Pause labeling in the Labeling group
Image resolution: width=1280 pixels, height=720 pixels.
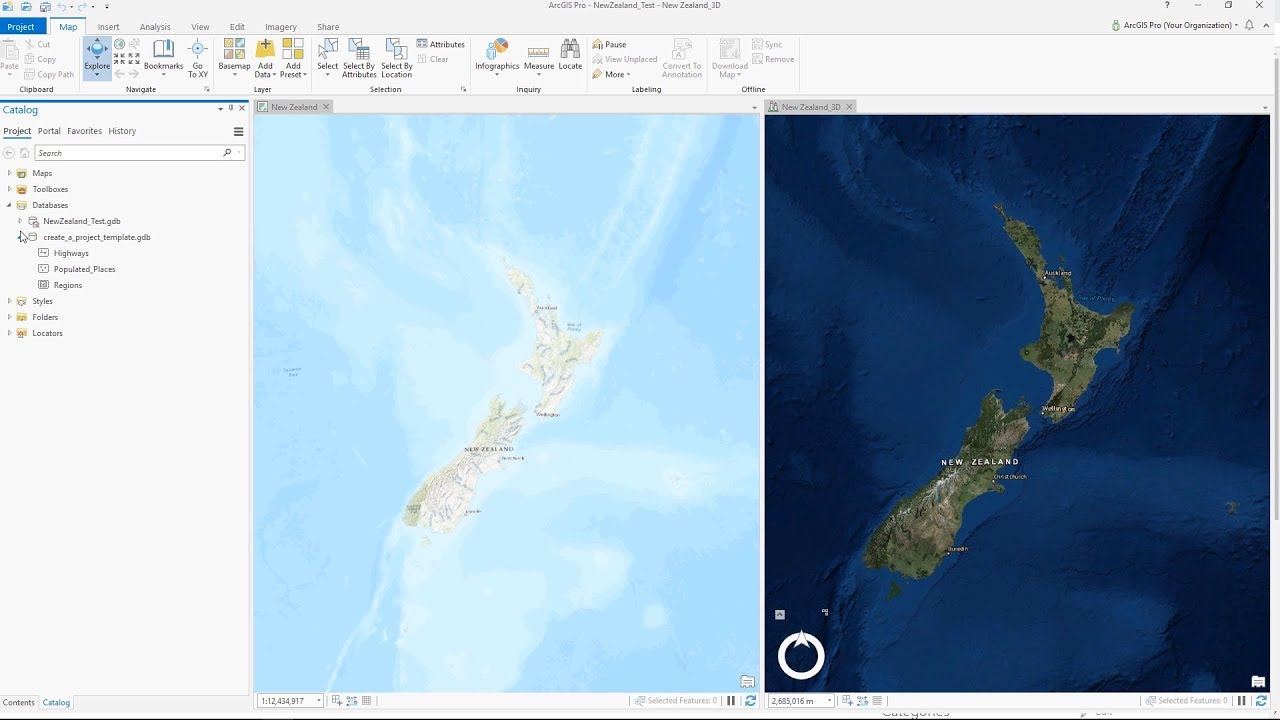click(609, 44)
